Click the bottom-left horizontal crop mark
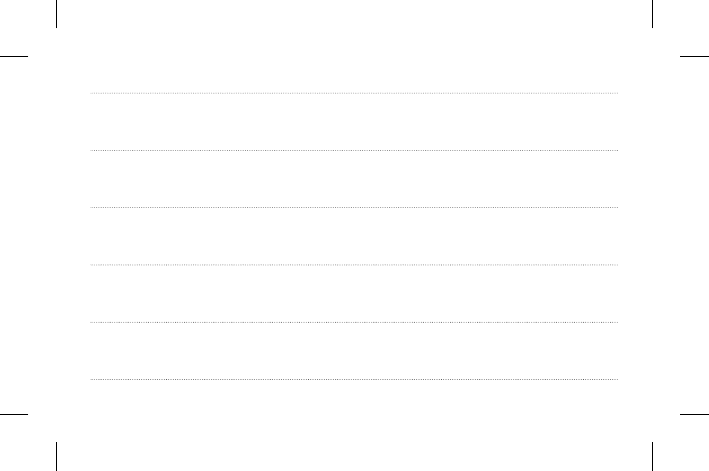This screenshot has height=471, width=709. point(14,413)
